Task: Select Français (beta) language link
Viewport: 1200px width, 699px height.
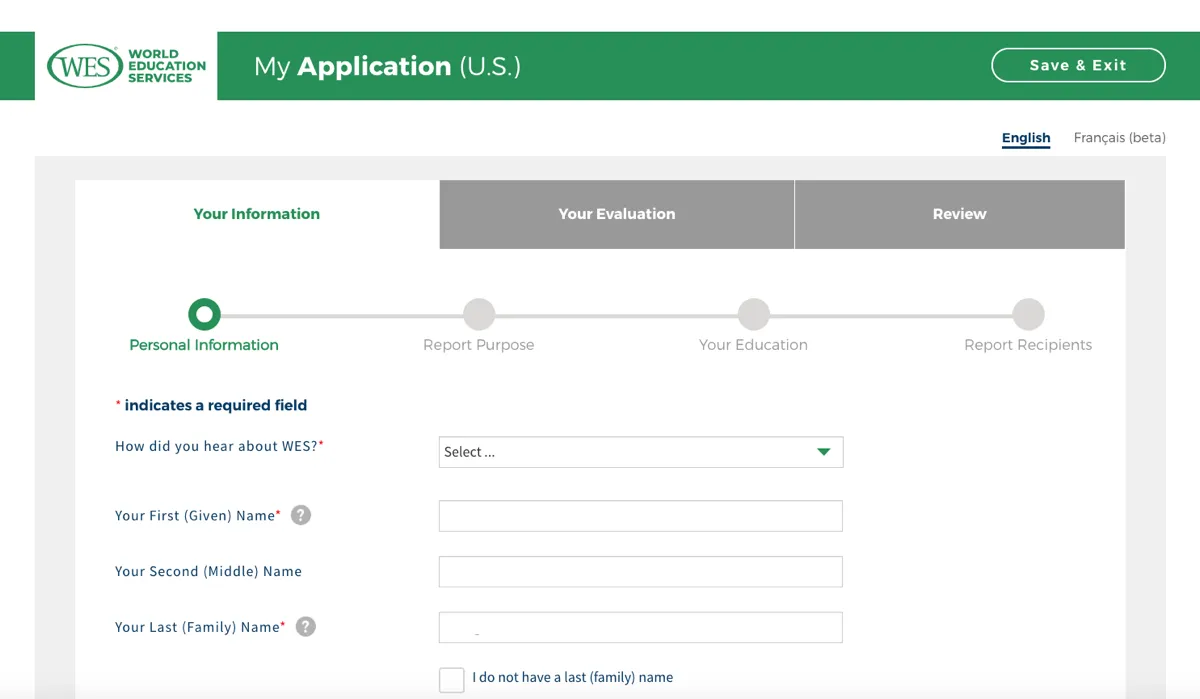Action: tap(1120, 138)
